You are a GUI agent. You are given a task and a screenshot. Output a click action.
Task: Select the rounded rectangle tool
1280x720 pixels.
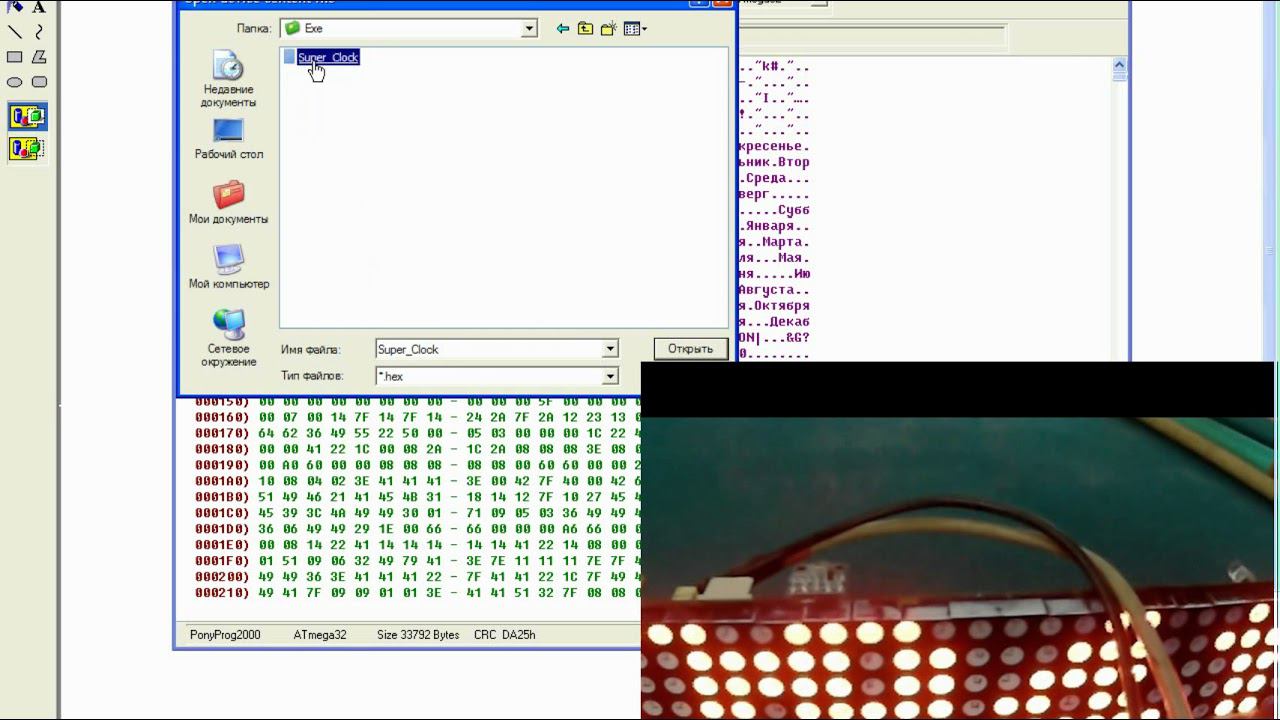point(39,82)
